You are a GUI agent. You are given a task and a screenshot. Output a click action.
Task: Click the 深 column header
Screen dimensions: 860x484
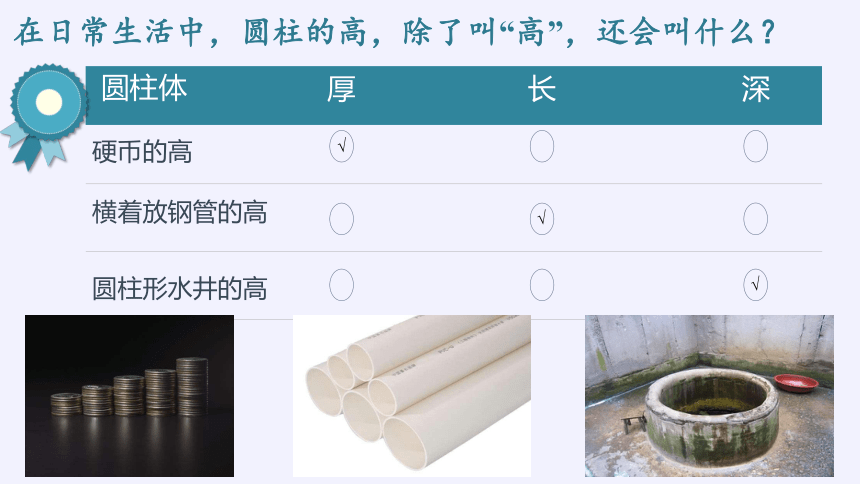point(756,89)
